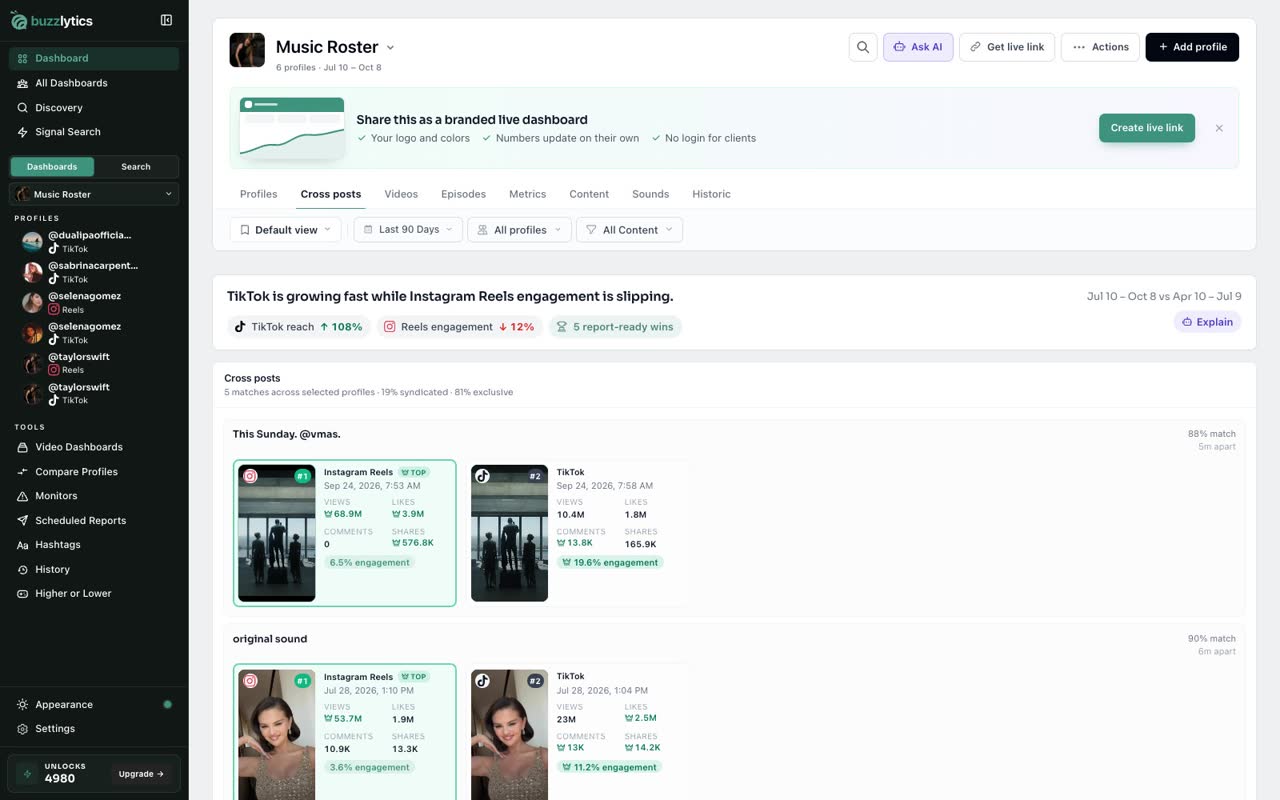Open Discovery from the sidebar
1280x800 pixels.
(94, 107)
